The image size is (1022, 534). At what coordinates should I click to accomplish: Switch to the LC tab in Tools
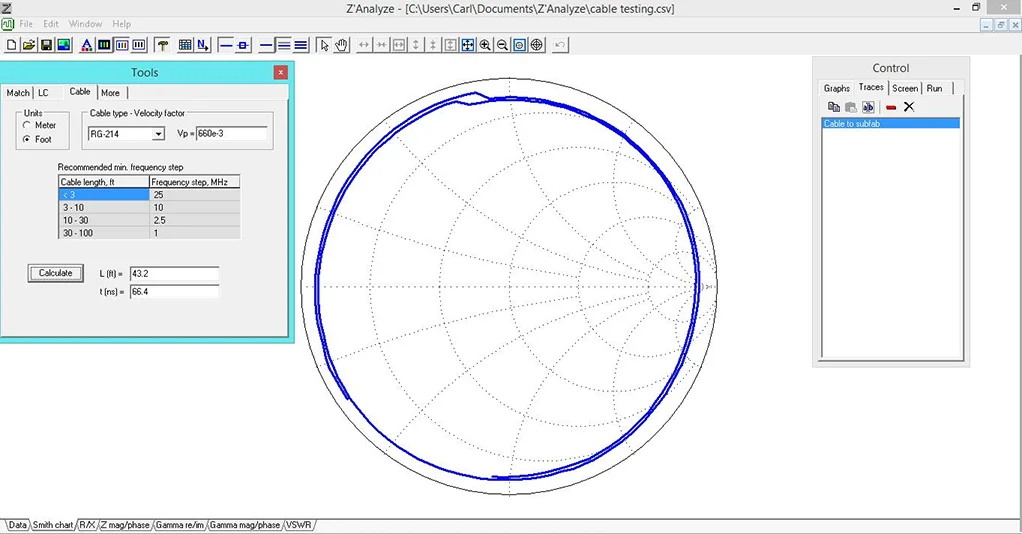click(43, 93)
